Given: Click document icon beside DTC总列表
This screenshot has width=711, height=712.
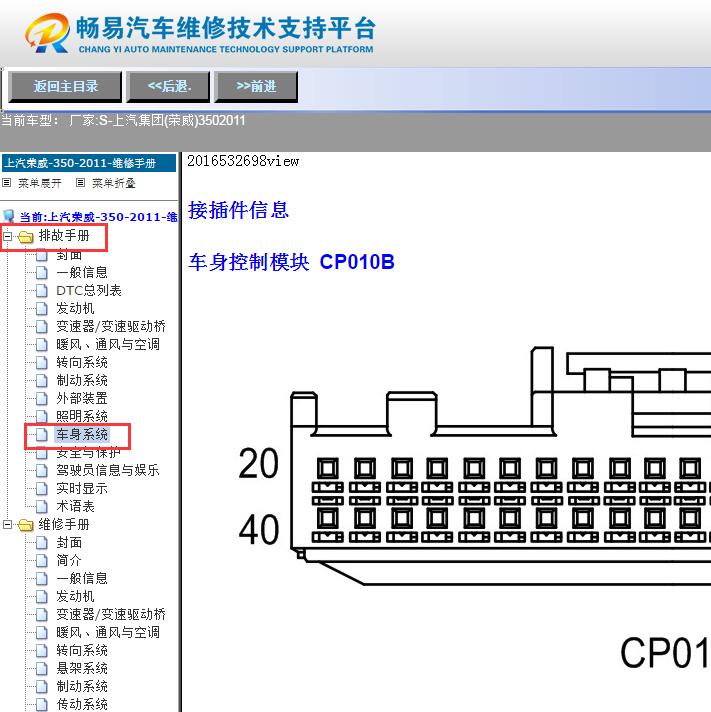Looking at the screenshot, I should pyautogui.click(x=41, y=291).
